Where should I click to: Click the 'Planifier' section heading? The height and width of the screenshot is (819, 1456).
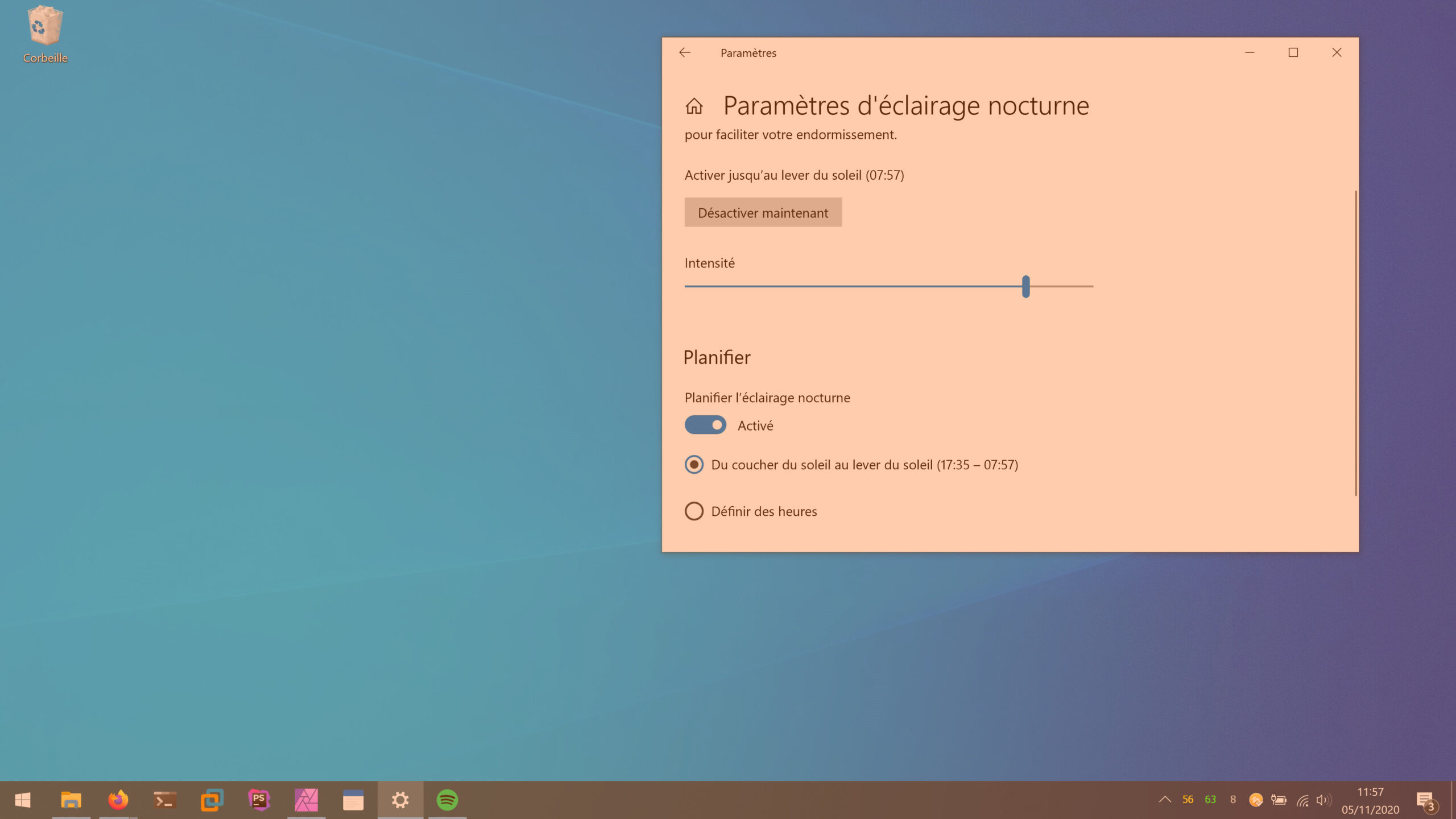pyautogui.click(x=717, y=357)
